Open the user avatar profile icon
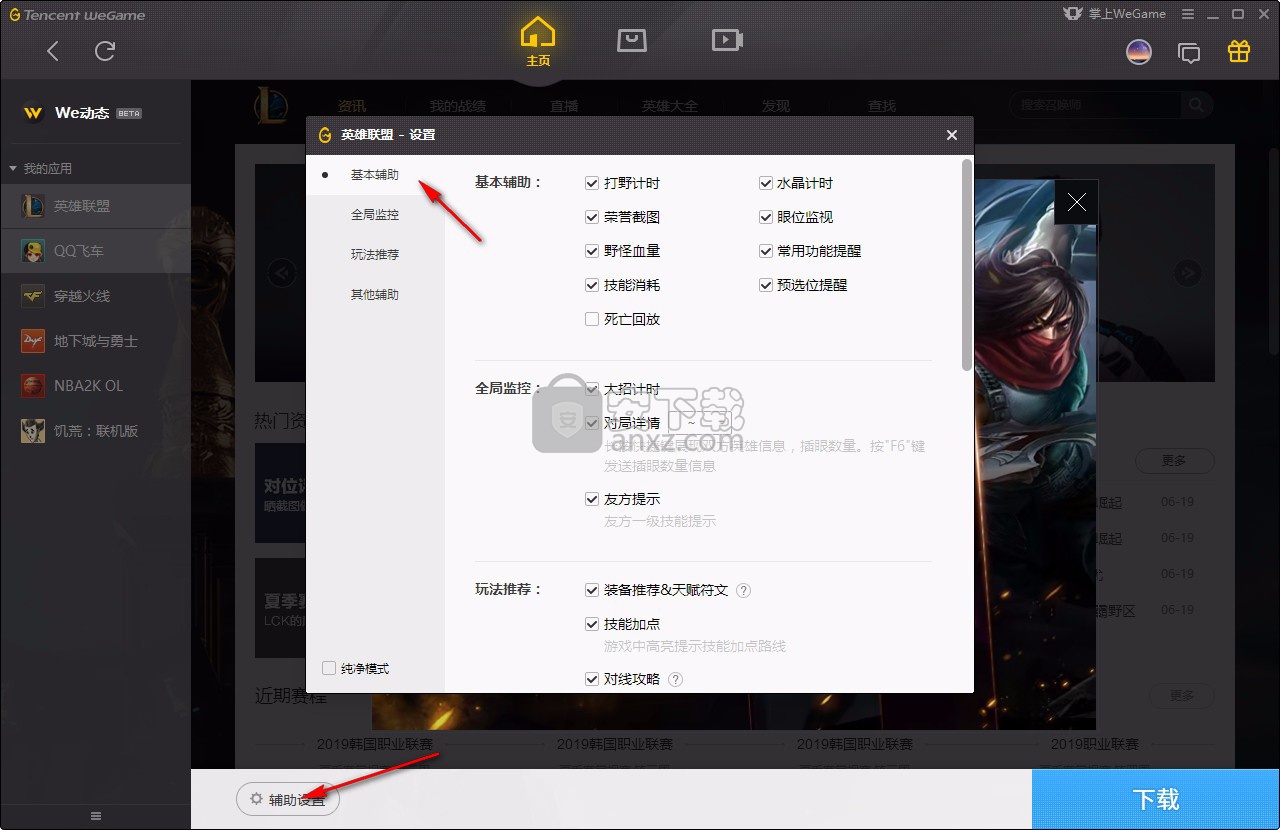 (1139, 52)
